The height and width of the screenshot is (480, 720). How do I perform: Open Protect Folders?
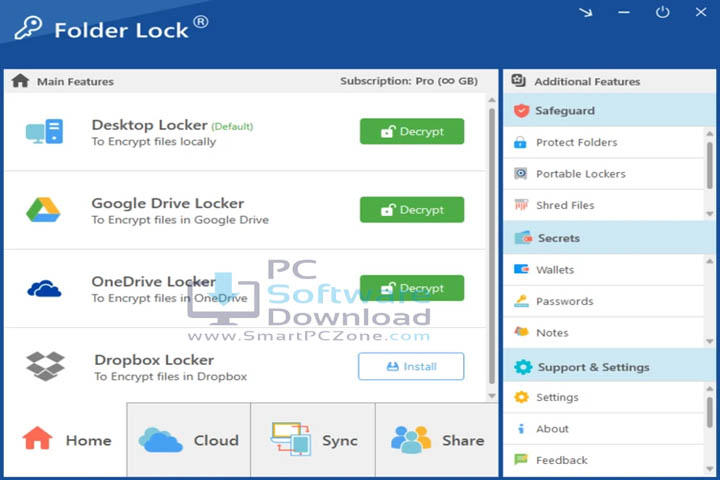(x=604, y=142)
